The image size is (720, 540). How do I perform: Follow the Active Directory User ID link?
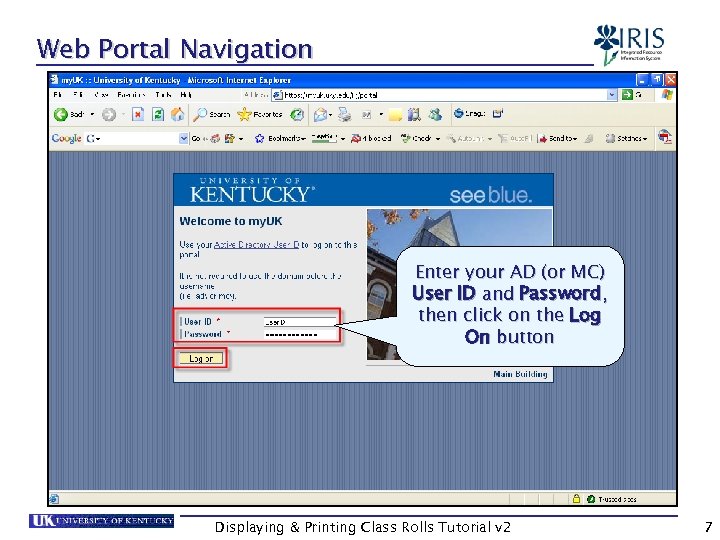click(x=256, y=245)
